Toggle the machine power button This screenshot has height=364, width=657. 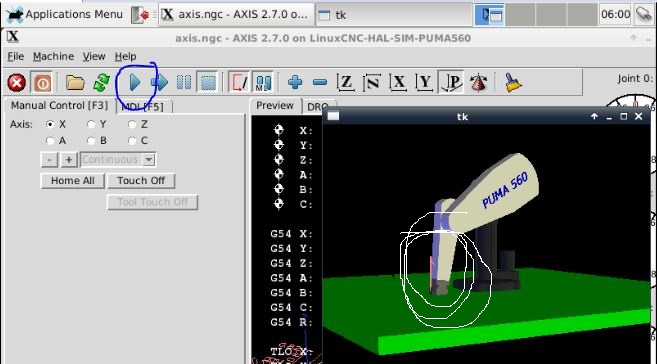tap(42, 83)
